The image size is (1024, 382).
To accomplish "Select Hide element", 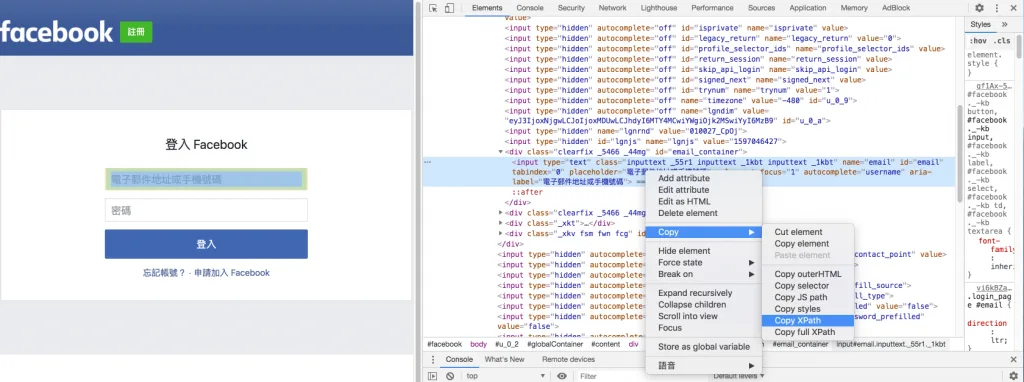I will point(704,251).
